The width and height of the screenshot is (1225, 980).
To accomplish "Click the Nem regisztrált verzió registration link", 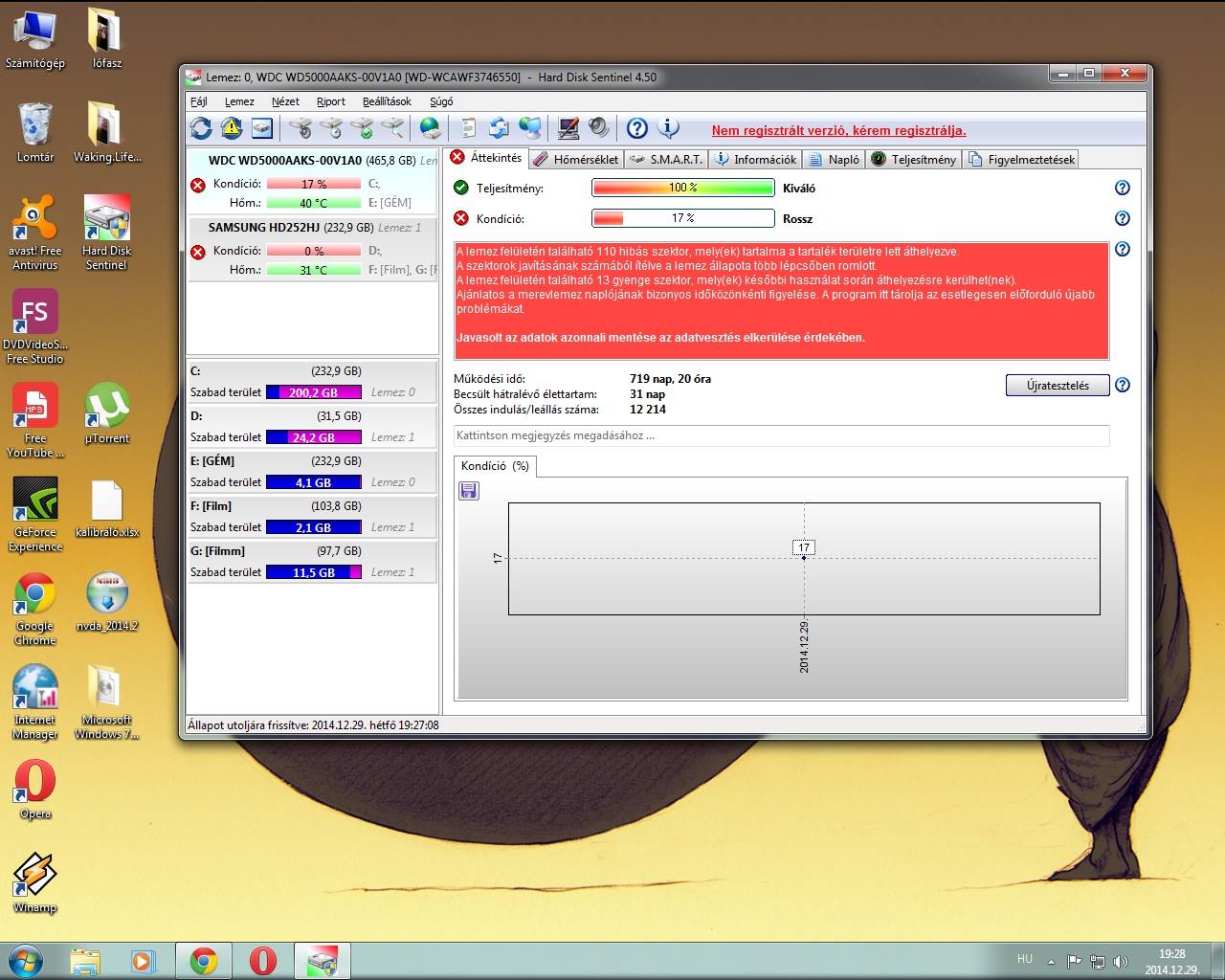I will point(838,131).
